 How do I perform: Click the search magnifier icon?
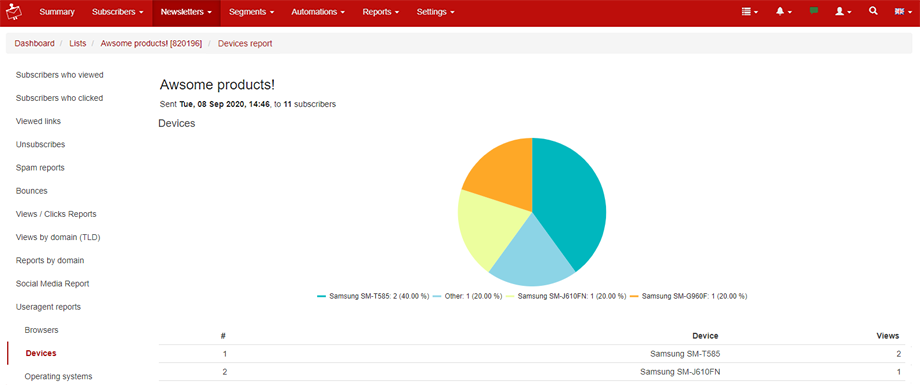pos(873,11)
